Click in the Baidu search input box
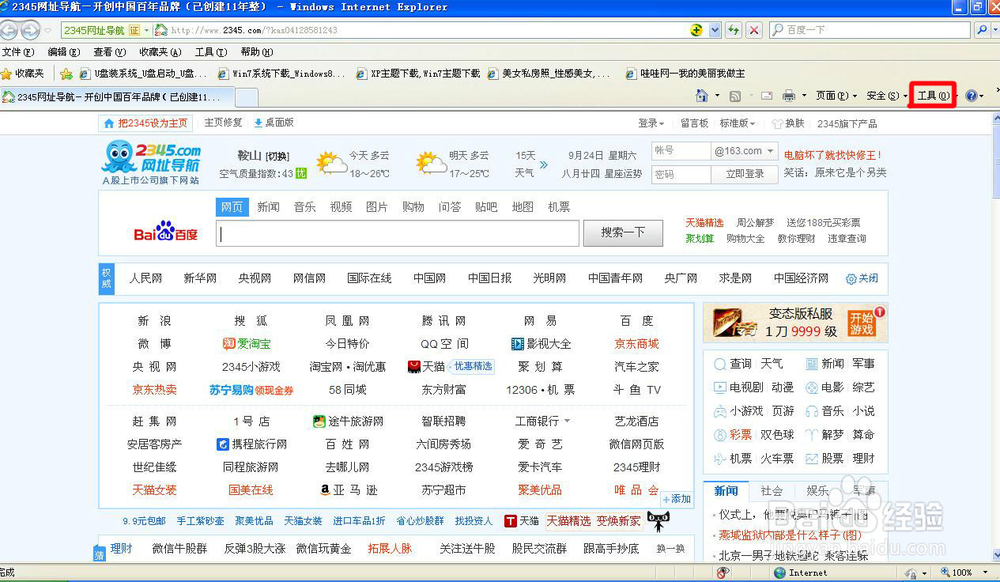The image size is (1000, 582). pos(397,233)
